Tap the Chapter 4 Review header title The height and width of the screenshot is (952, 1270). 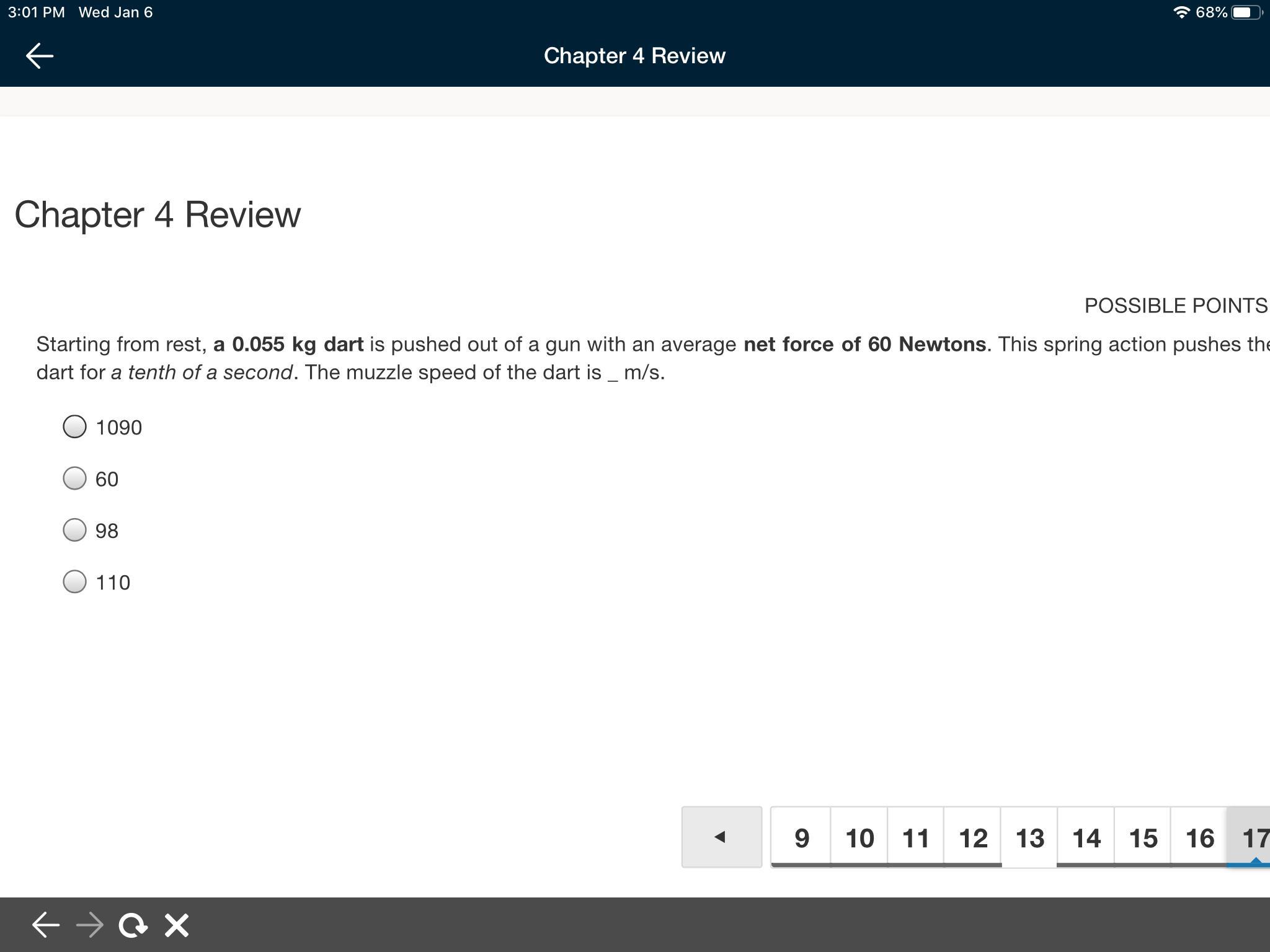click(634, 56)
